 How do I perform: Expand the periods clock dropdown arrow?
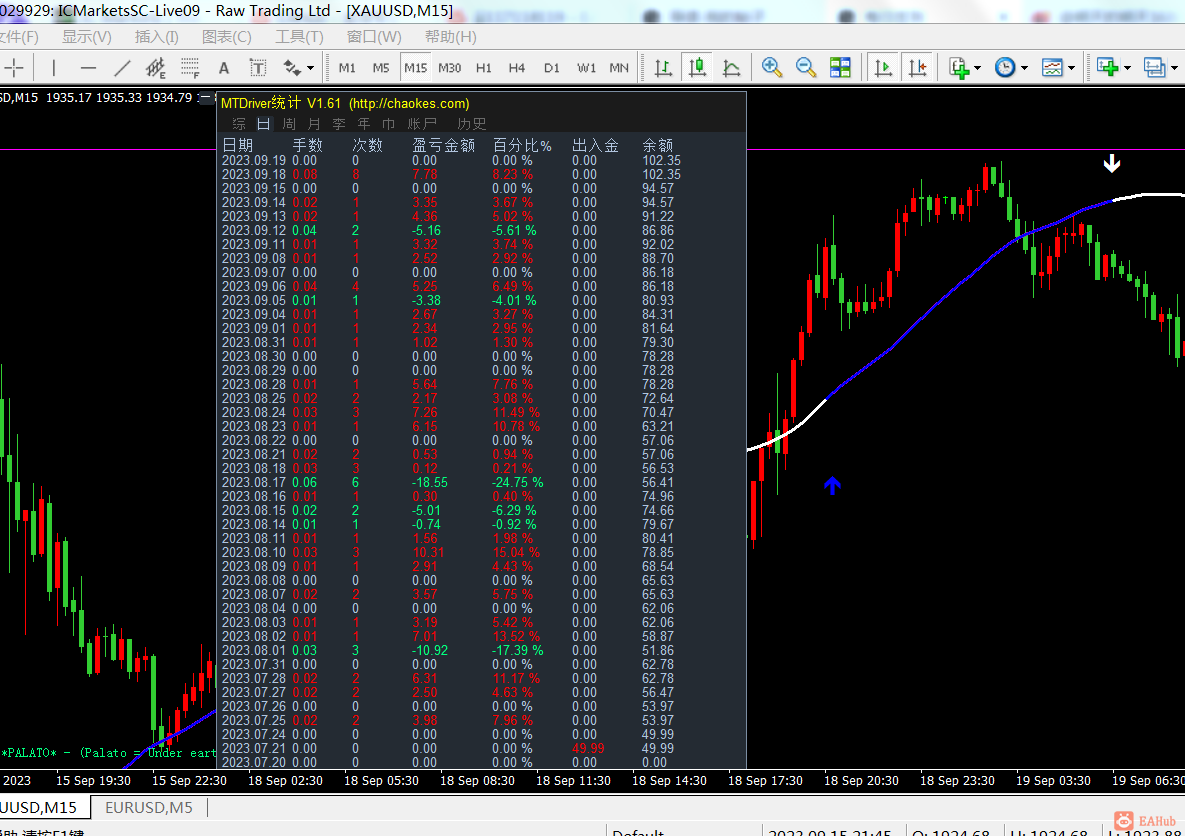(1024, 68)
